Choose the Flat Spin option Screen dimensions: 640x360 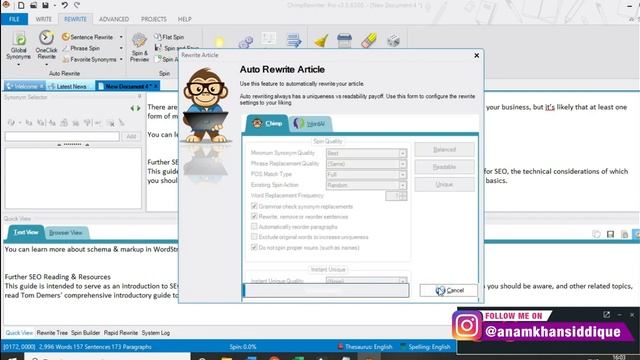pos(169,37)
